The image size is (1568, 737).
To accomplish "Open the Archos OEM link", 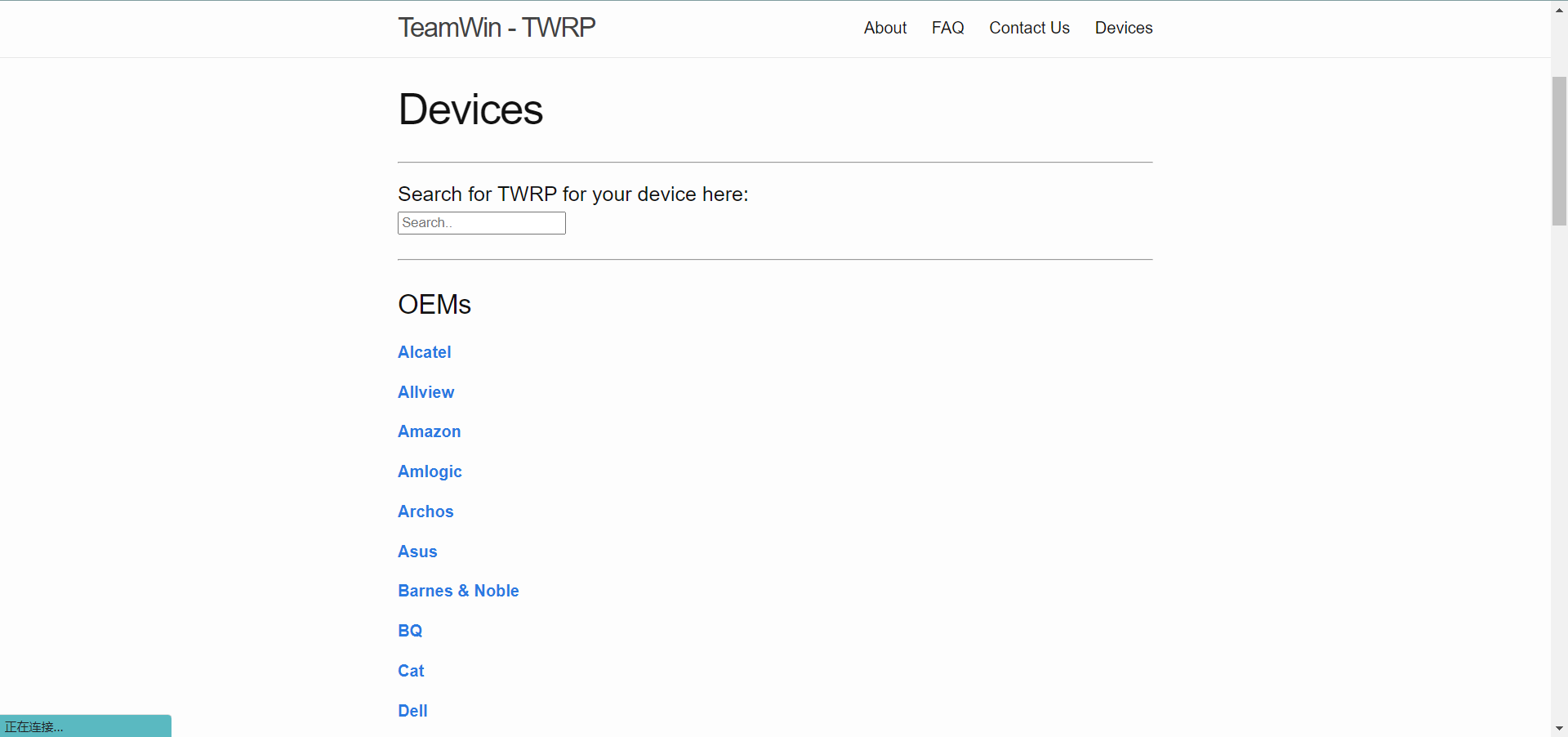I will [425, 511].
